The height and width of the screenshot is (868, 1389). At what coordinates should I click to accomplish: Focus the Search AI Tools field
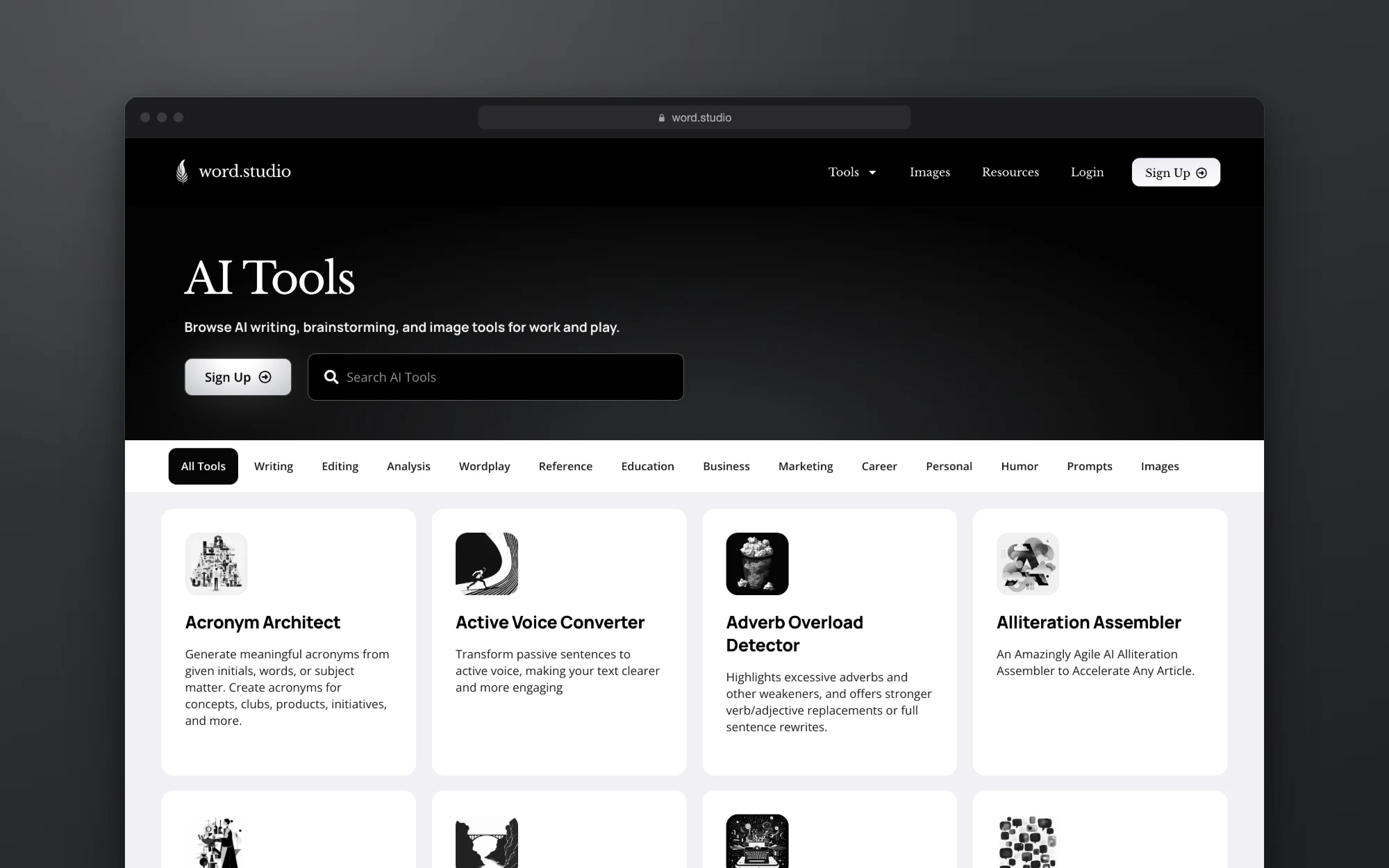(496, 377)
